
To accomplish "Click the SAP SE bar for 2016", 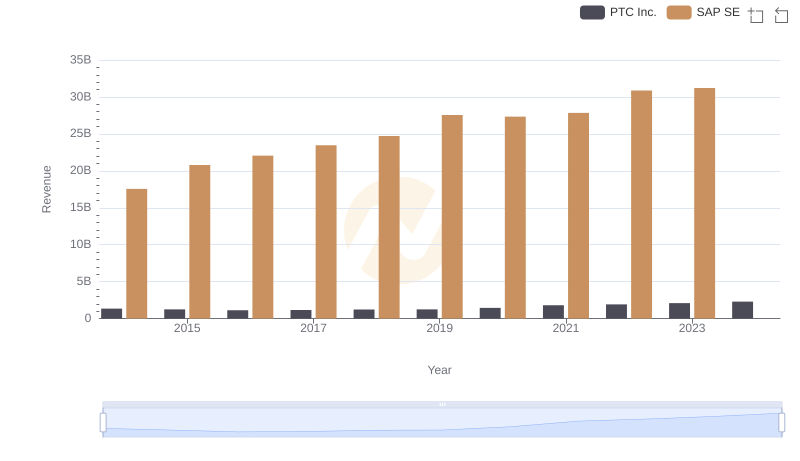I will pyautogui.click(x=263, y=237).
